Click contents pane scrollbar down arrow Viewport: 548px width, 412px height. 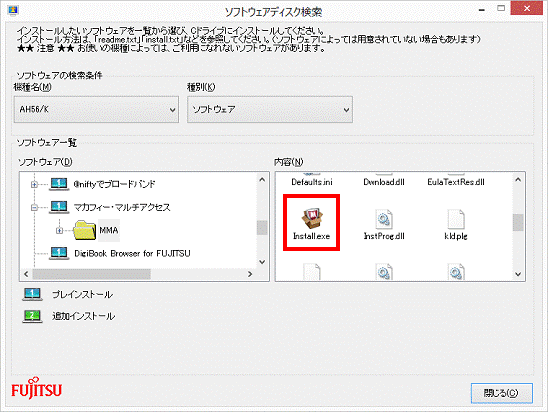[x=518, y=274]
